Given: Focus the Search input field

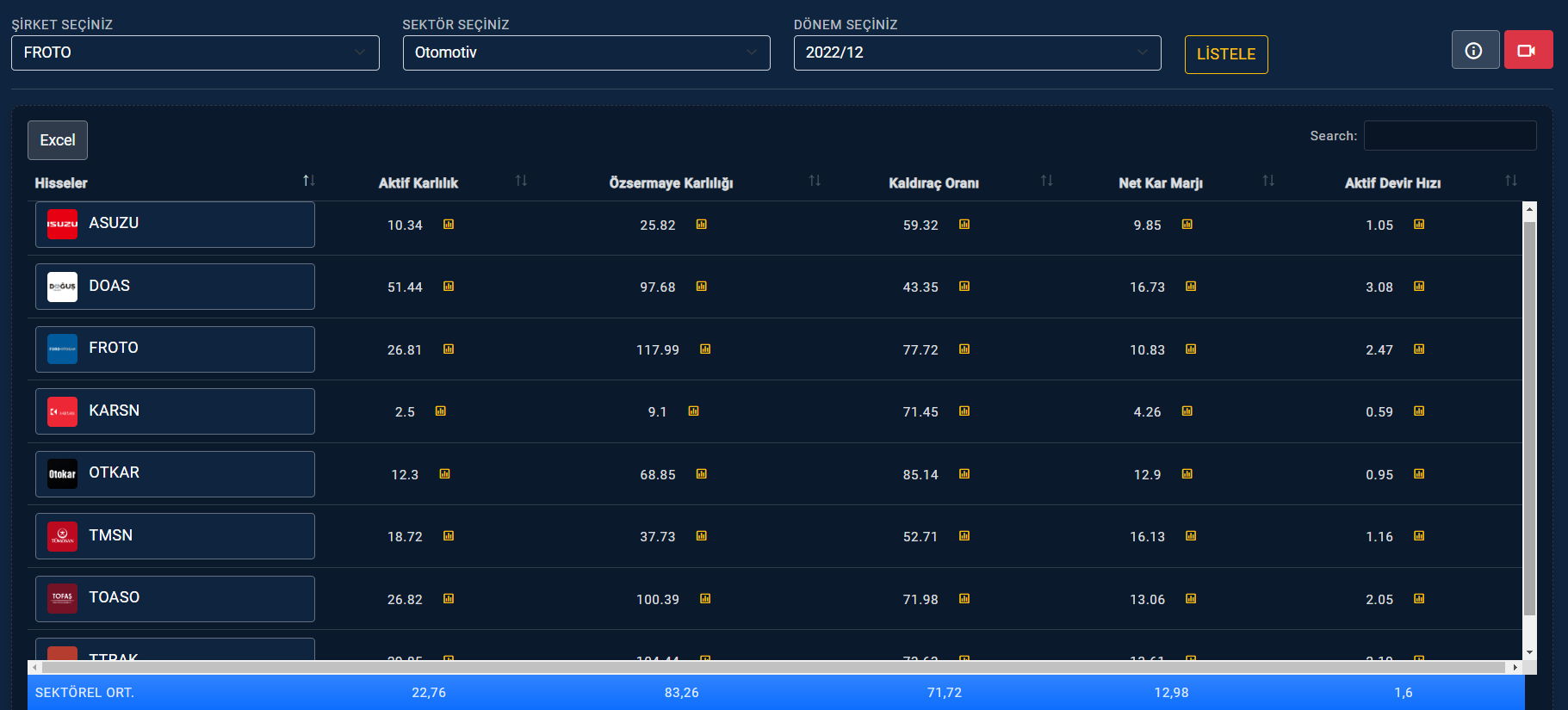Looking at the screenshot, I should 1450,136.
